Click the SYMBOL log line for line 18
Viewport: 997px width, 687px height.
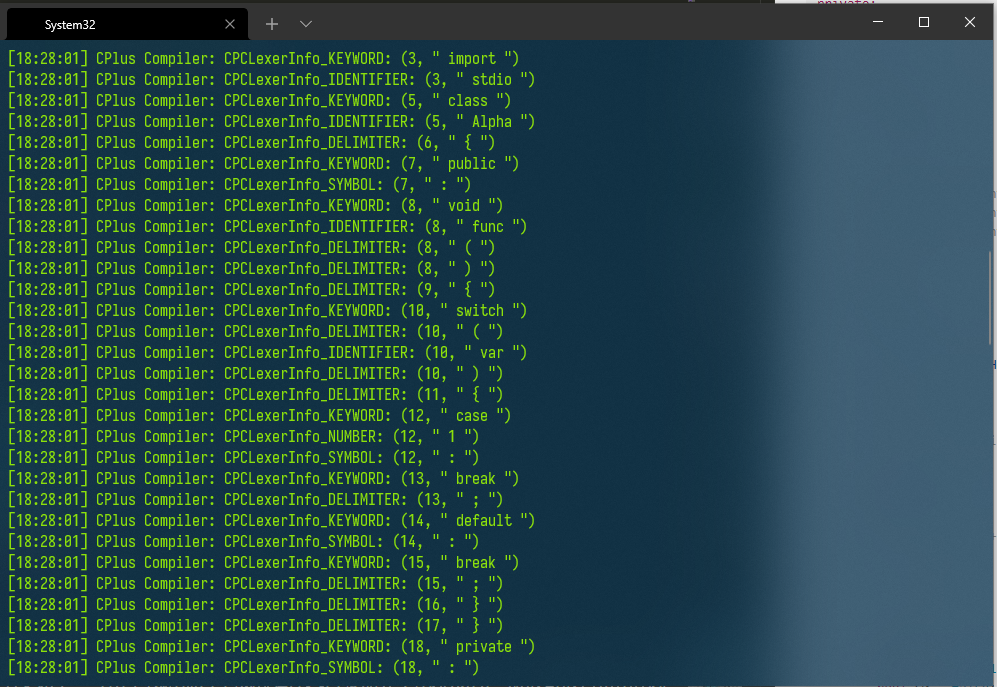pos(244,667)
